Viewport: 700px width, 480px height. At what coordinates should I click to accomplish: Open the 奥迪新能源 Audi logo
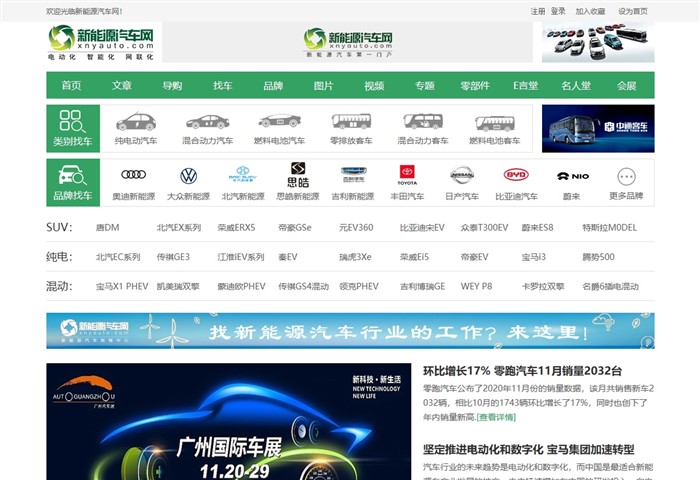pyautogui.click(x=133, y=175)
